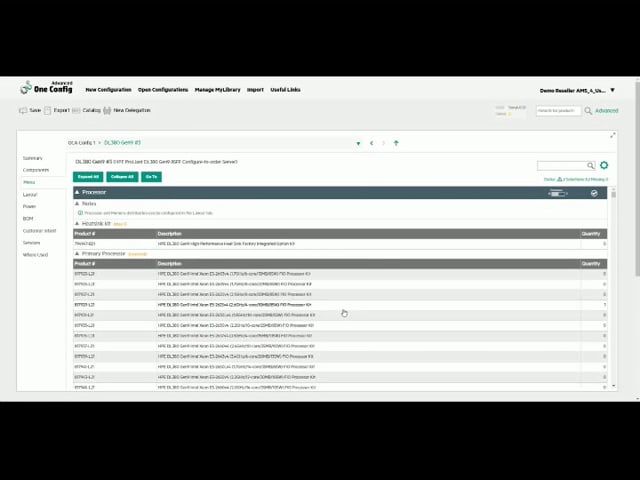Click Product # header in Heatsink table

tap(85, 234)
